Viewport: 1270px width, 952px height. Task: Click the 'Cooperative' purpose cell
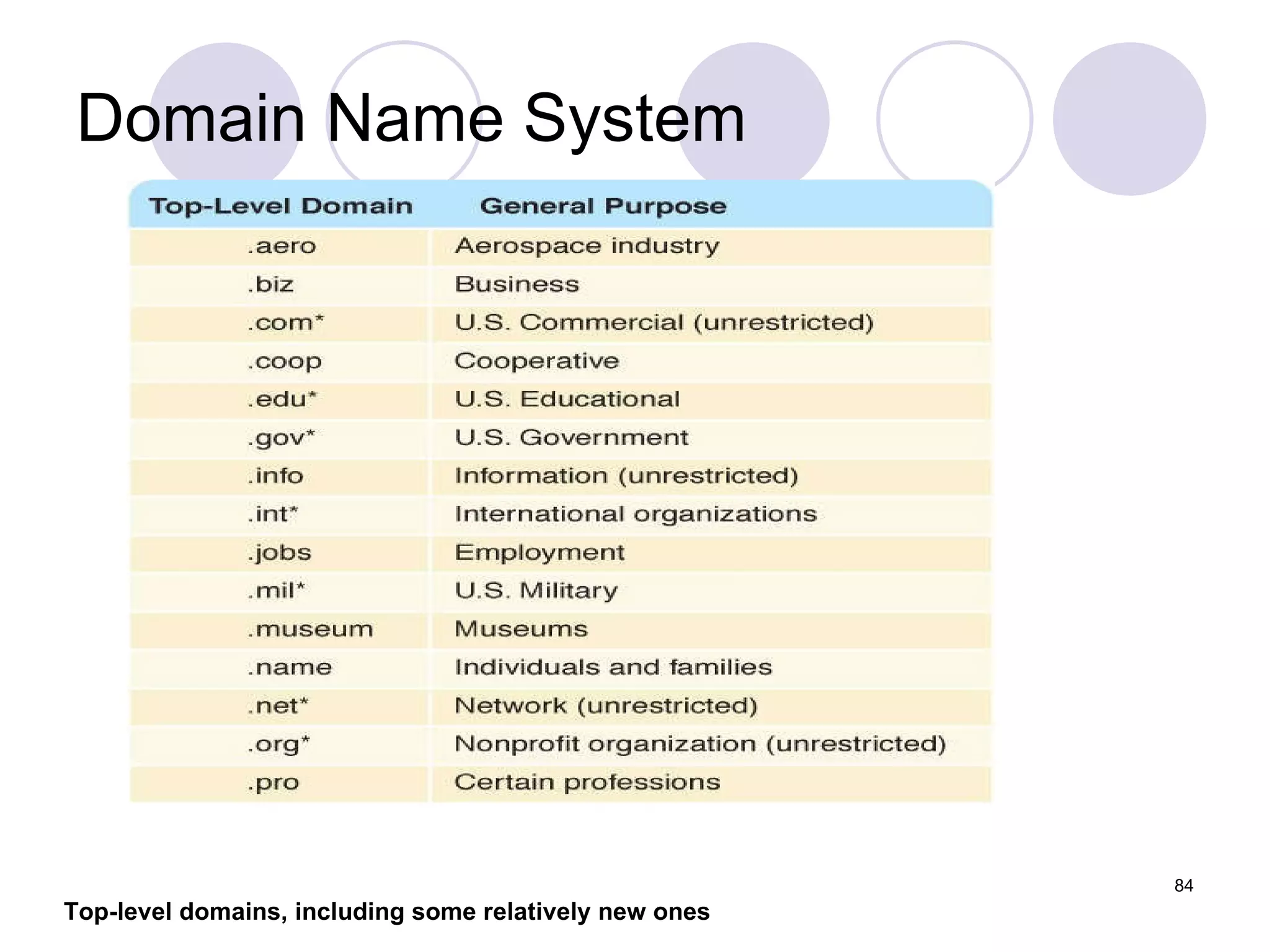(712, 362)
